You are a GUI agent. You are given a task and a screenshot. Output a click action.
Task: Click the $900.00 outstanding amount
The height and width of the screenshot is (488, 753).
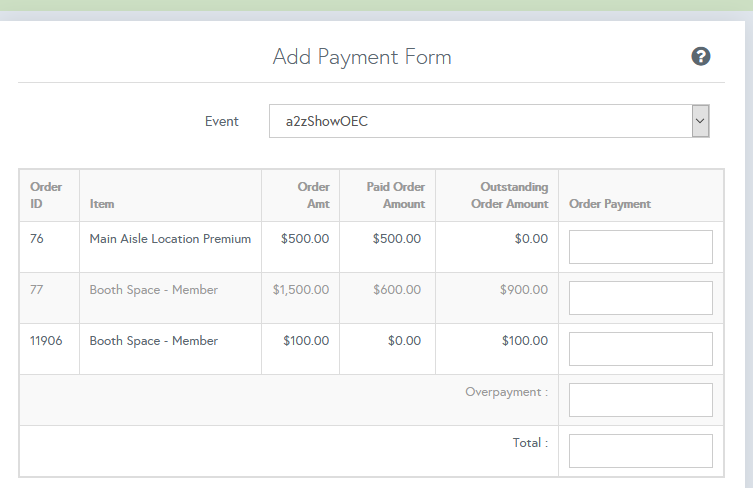(524, 290)
